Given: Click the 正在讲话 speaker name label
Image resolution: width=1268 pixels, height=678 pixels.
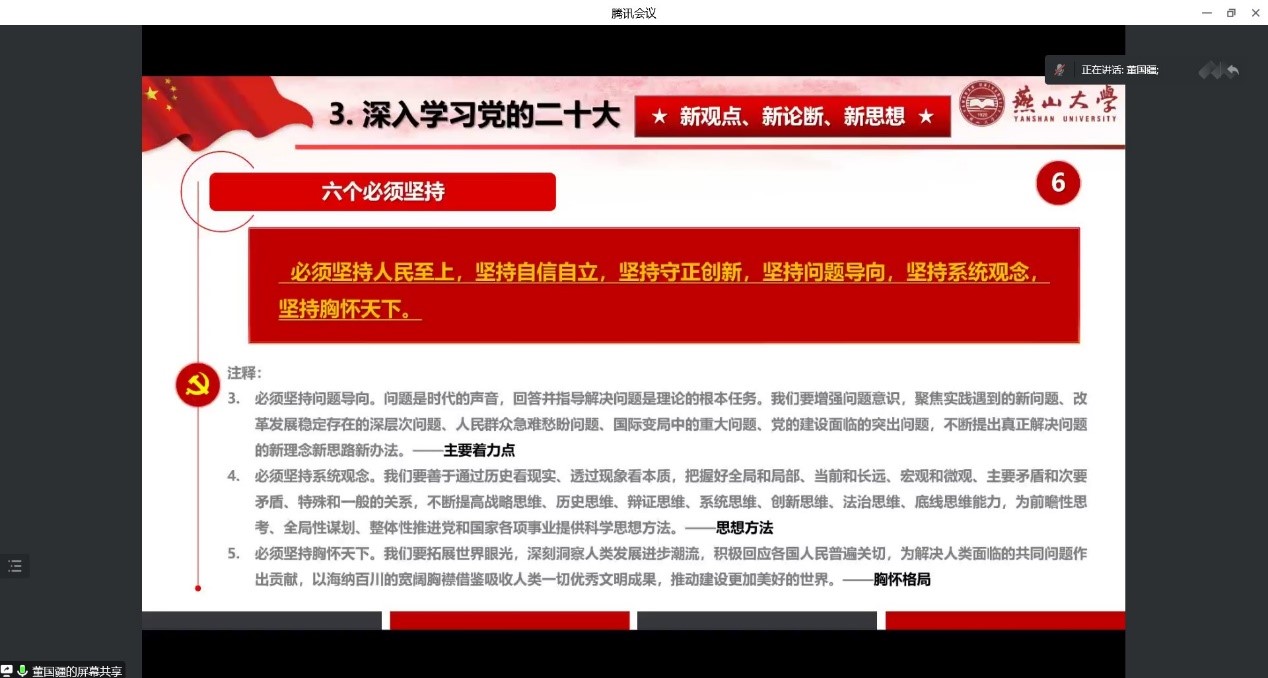Looking at the screenshot, I should [x=1119, y=70].
